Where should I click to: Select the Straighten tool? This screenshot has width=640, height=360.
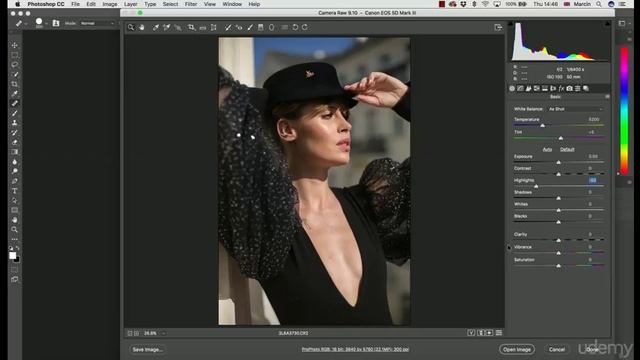click(202, 27)
